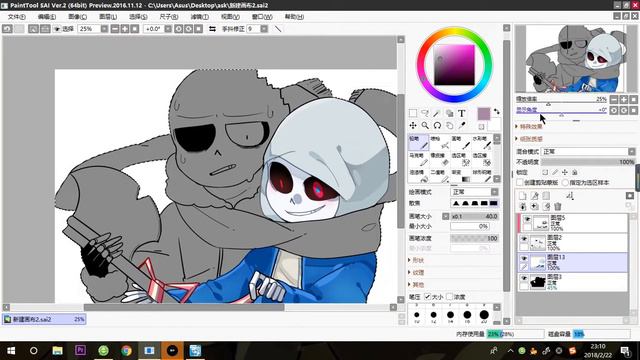Zoom in navigator with plus button

click(x=624, y=99)
